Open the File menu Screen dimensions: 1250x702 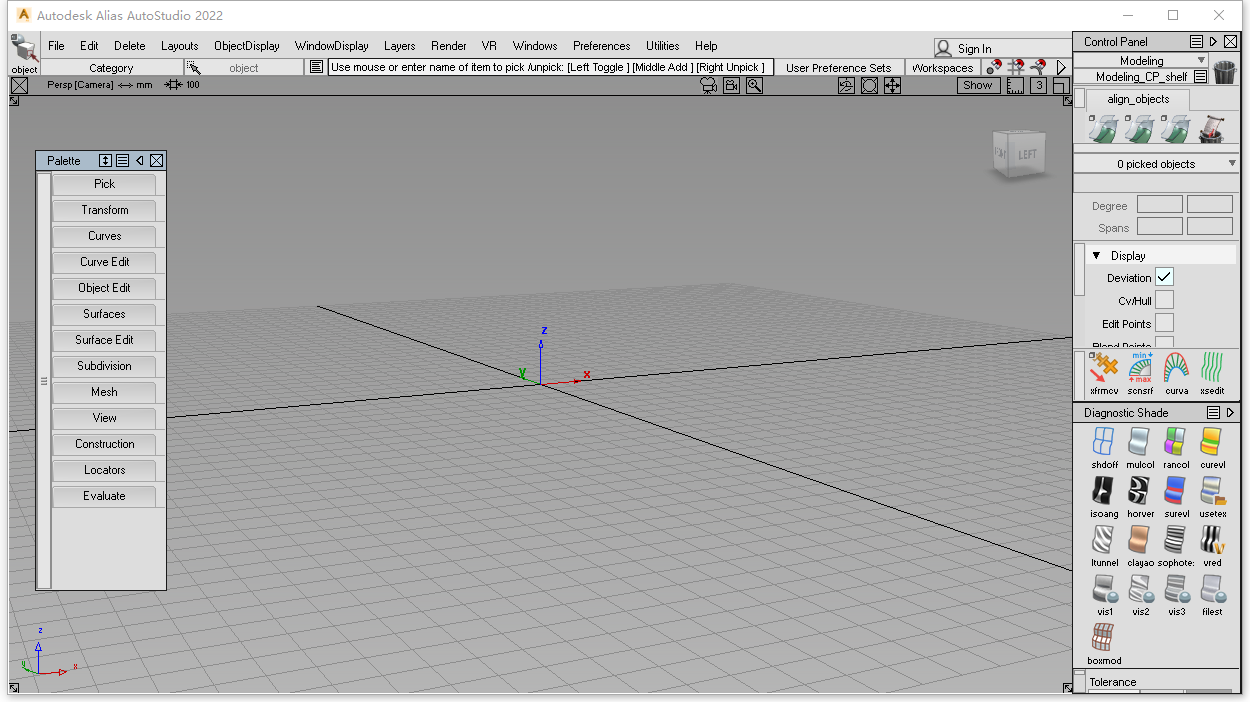point(56,46)
